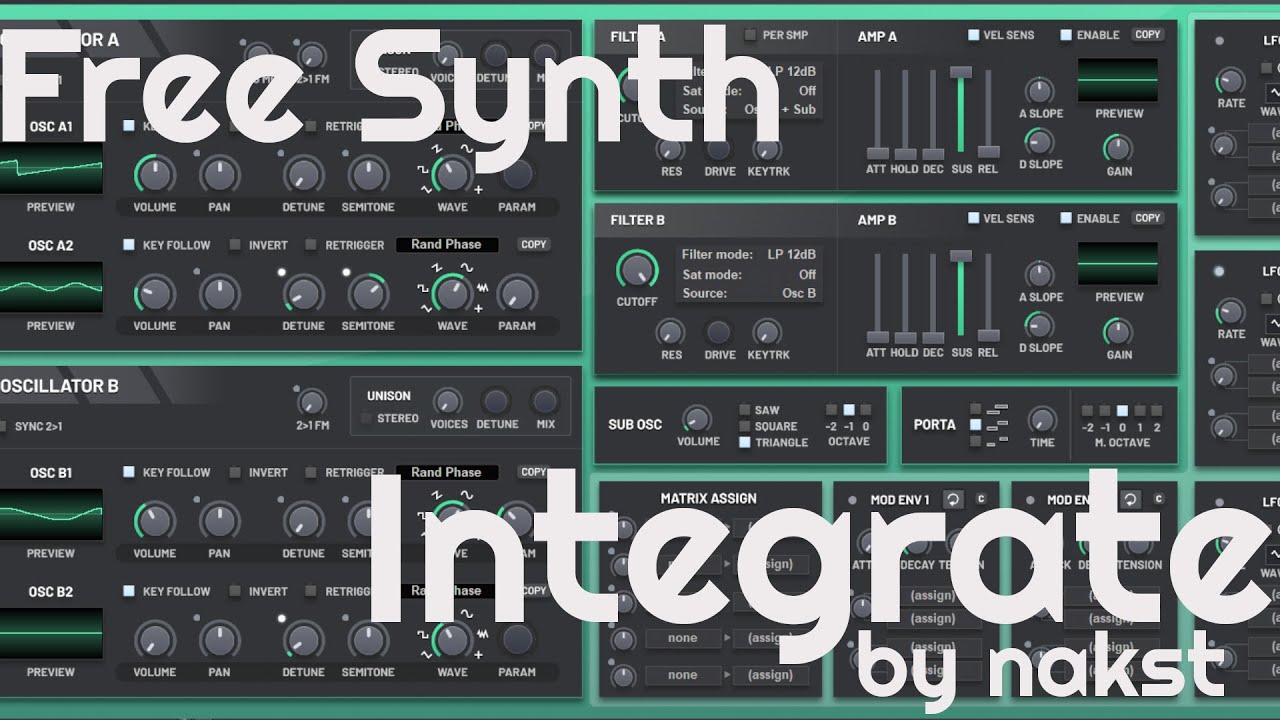This screenshot has height=720, width=1280.
Task: Click MOD ENV 1 'C' button
Action: click(981, 499)
